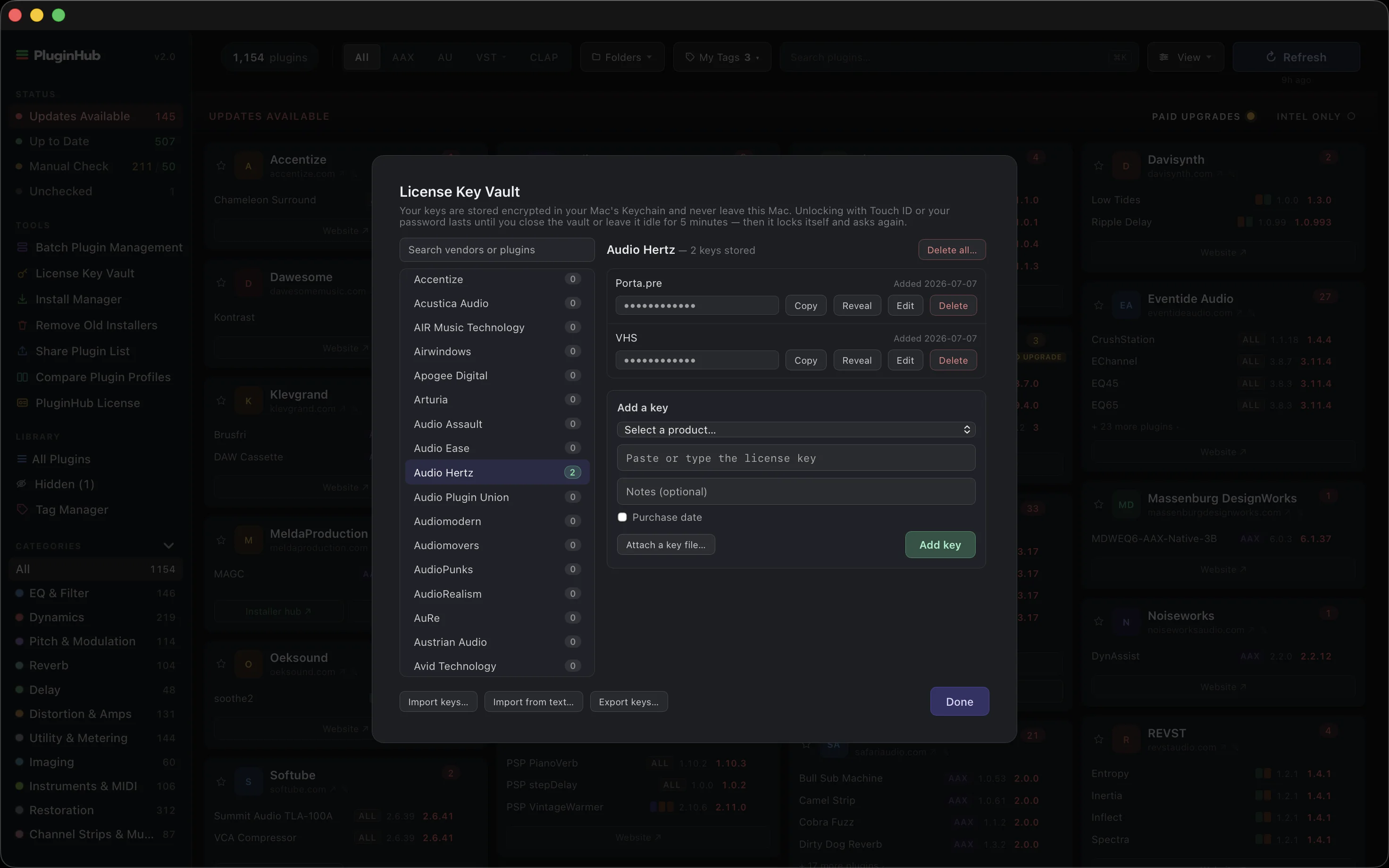This screenshot has width=1389, height=868.
Task: Reveal the Porta.pre license key
Action: [x=857, y=305]
